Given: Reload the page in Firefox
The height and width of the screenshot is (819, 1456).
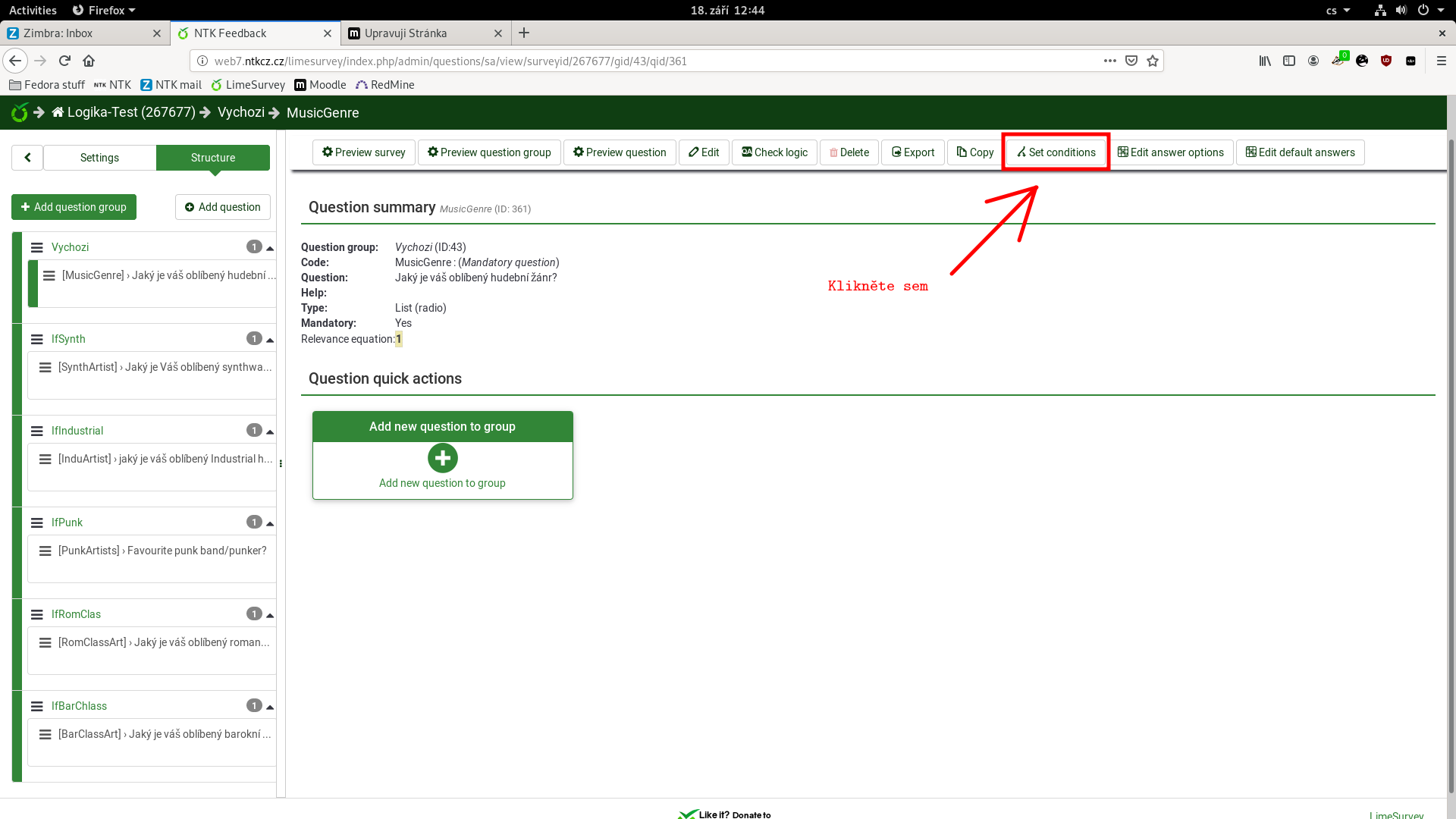Looking at the screenshot, I should (x=64, y=61).
